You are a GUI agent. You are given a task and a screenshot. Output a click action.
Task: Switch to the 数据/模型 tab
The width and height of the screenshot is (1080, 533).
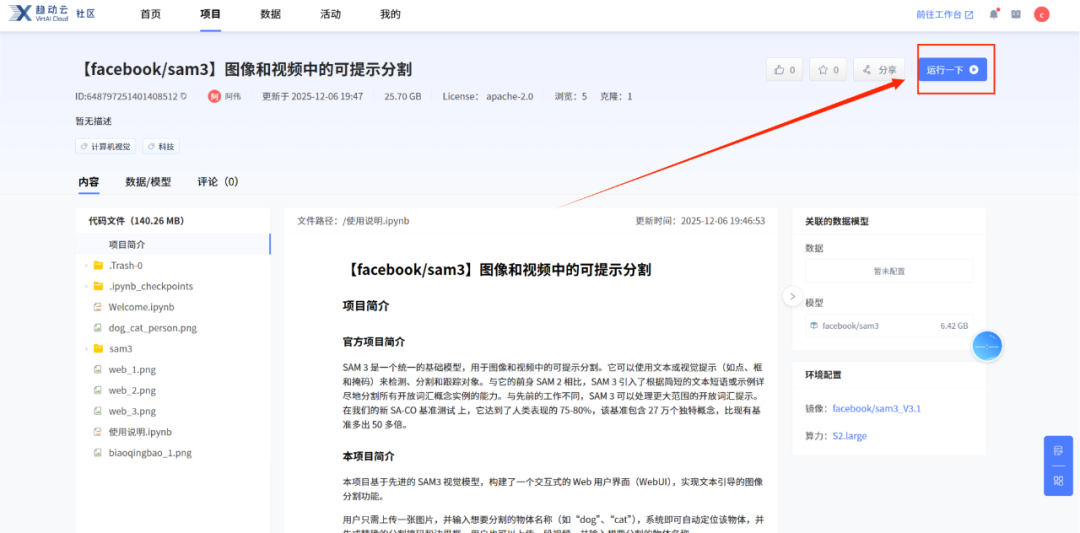point(148,182)
